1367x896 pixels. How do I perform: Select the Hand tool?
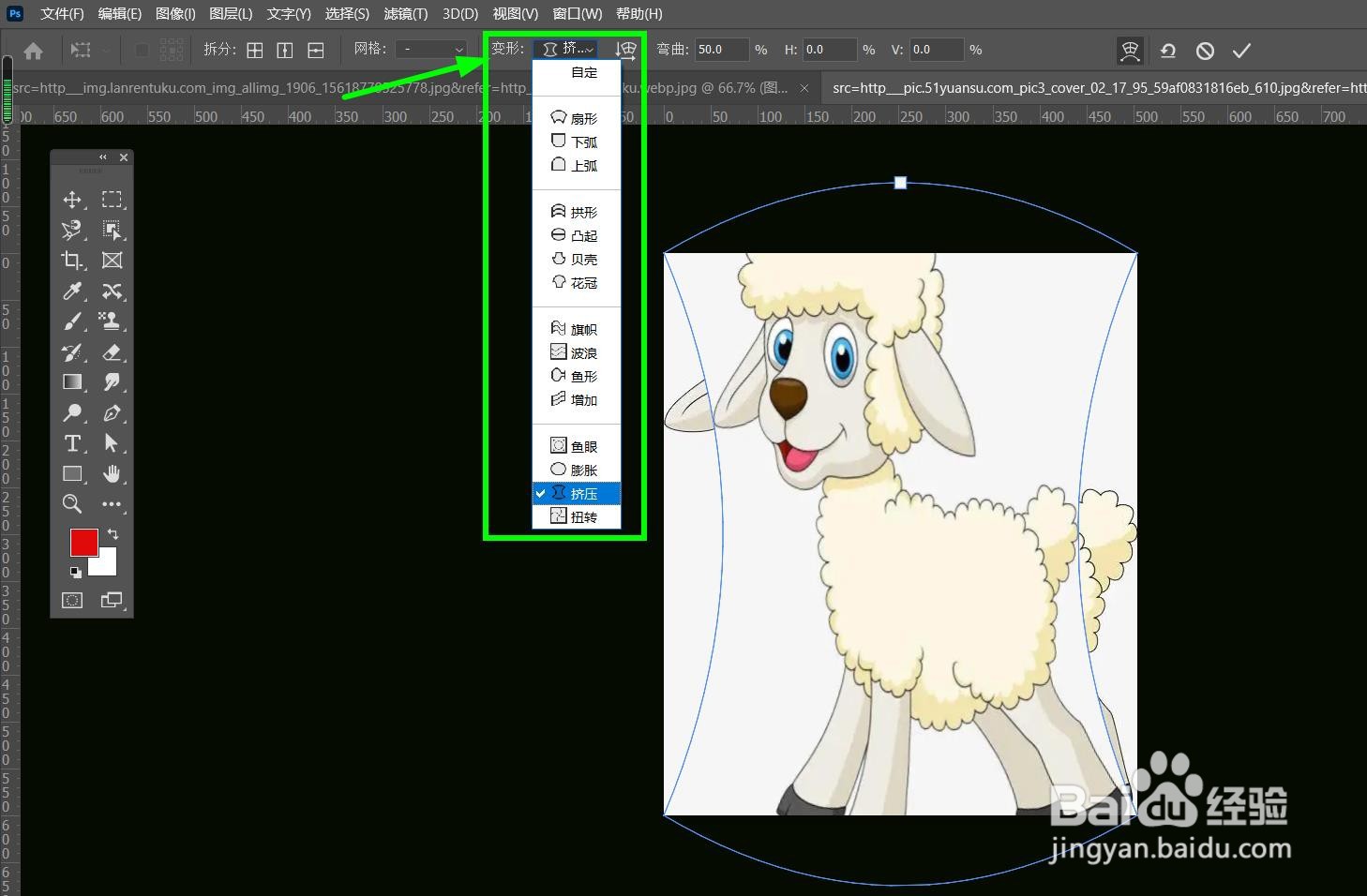[112, 474]
